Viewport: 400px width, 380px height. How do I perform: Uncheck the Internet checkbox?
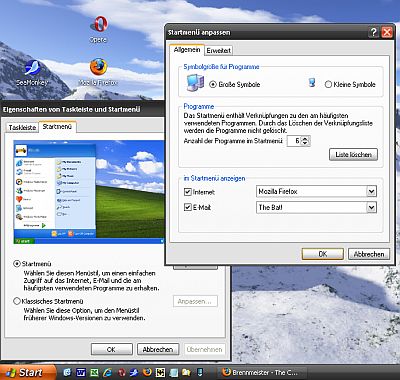188,192
